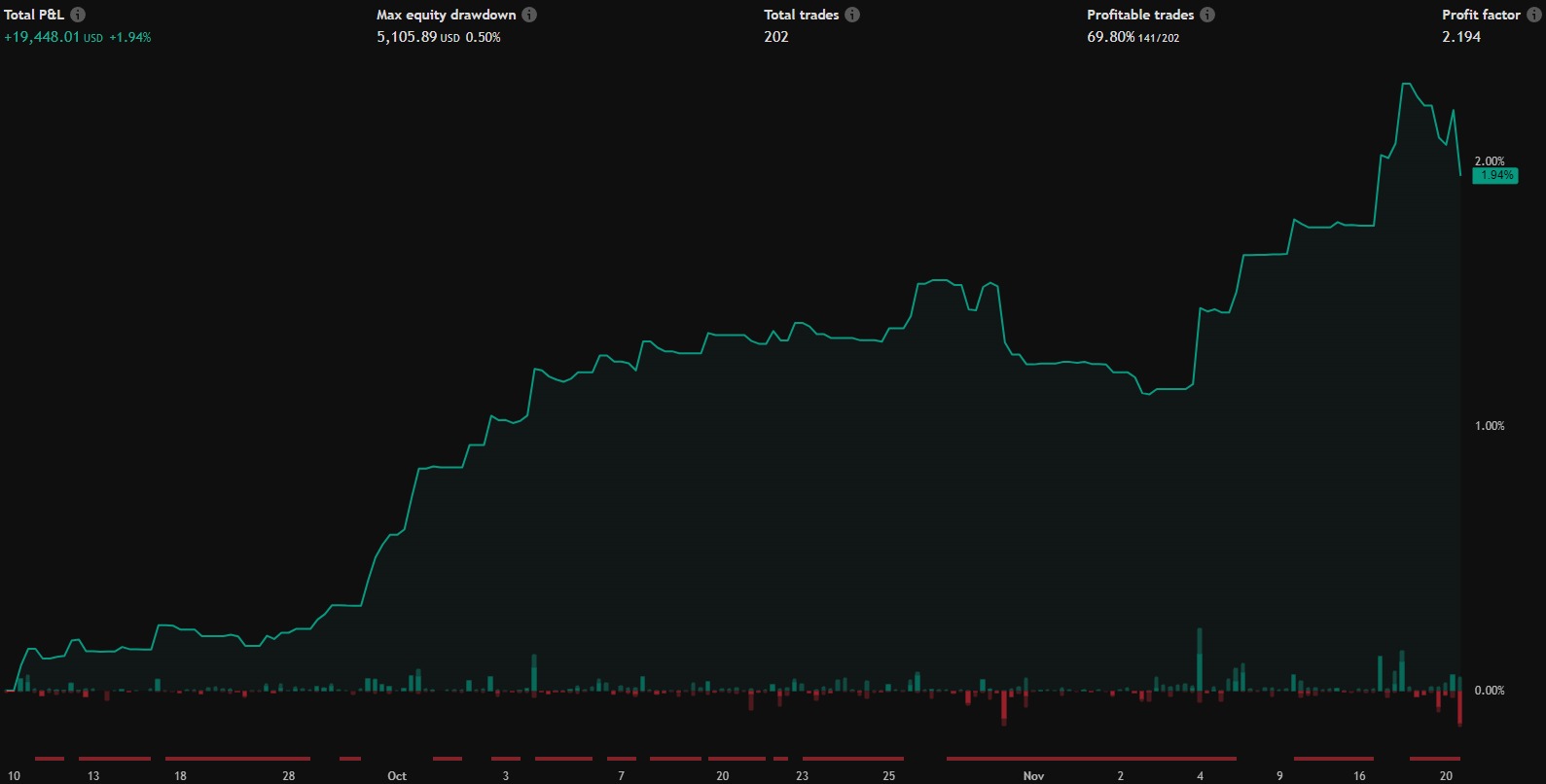
Task: Click the long red drawdown segment under Nov
Action: (1090, 758)
